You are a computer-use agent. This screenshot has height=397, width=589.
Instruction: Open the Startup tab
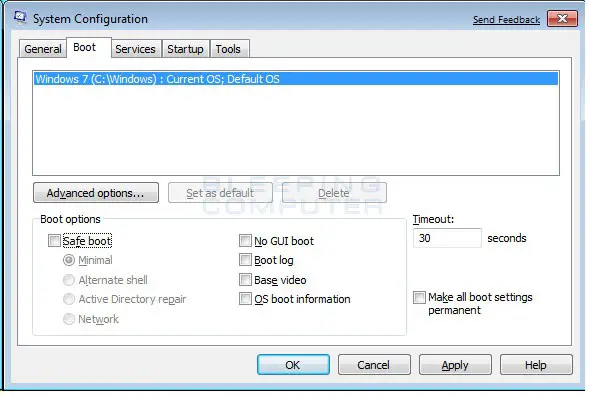pos(186,49)
